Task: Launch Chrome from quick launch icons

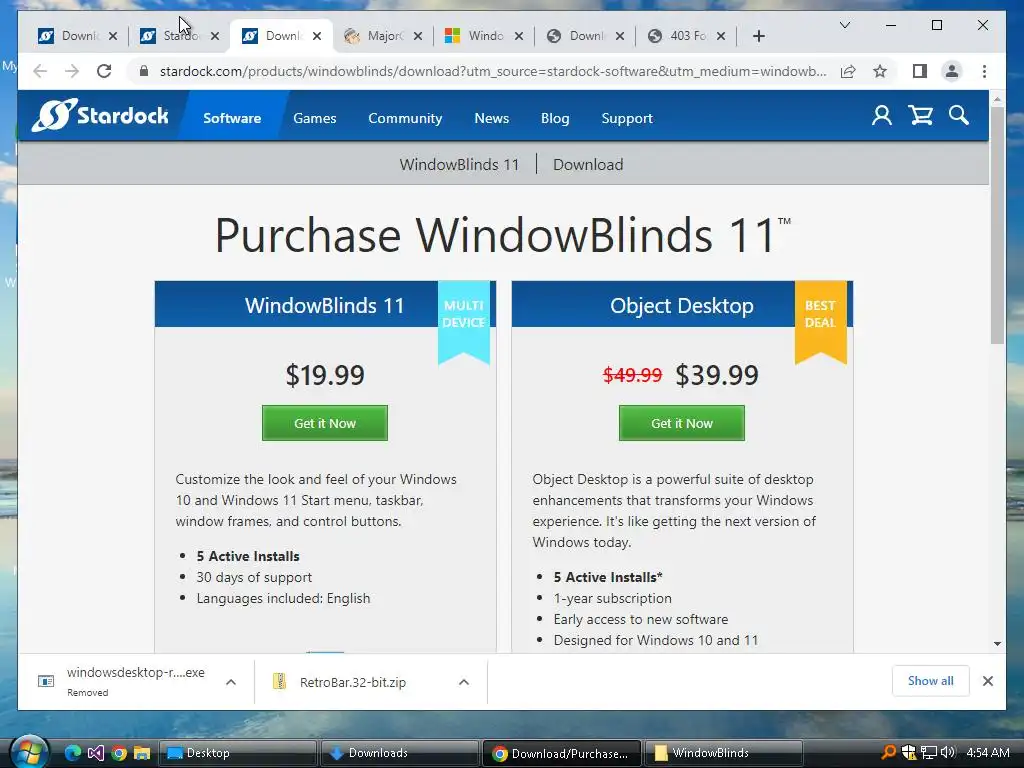Action: click(x=118, y=753)
